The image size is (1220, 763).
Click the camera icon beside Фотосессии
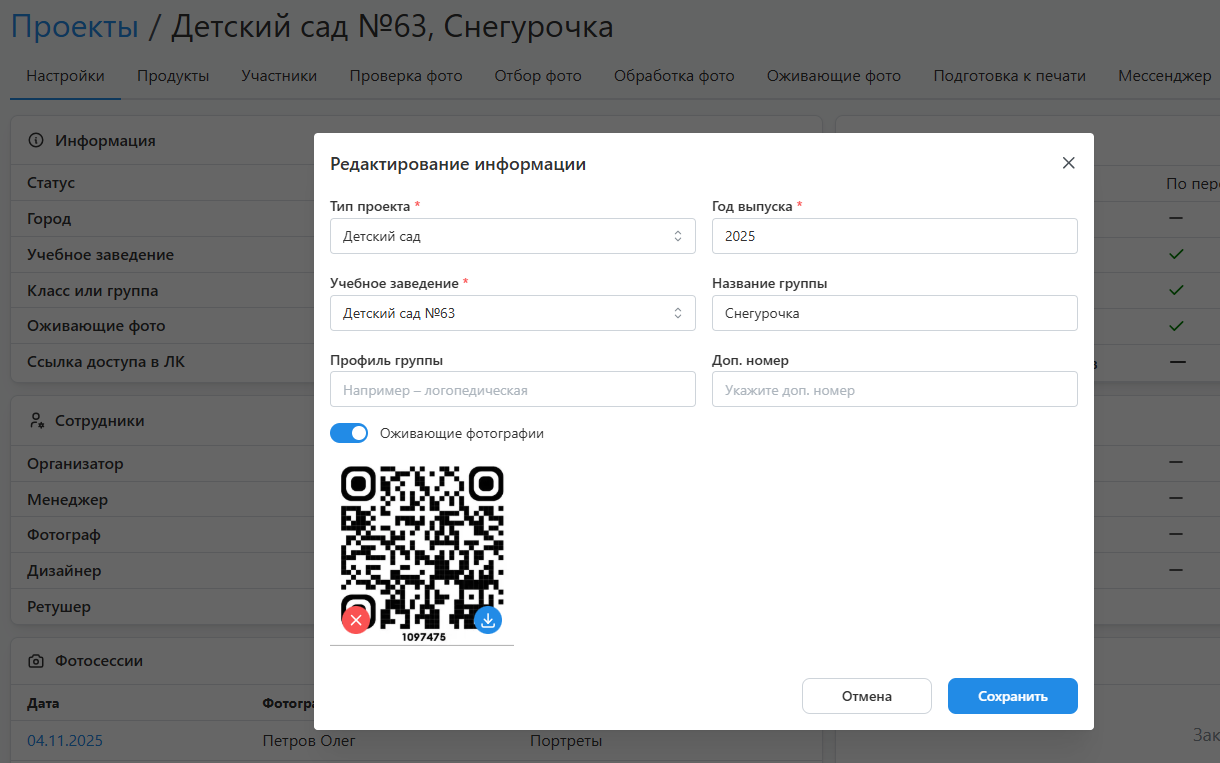coord(37,661)
